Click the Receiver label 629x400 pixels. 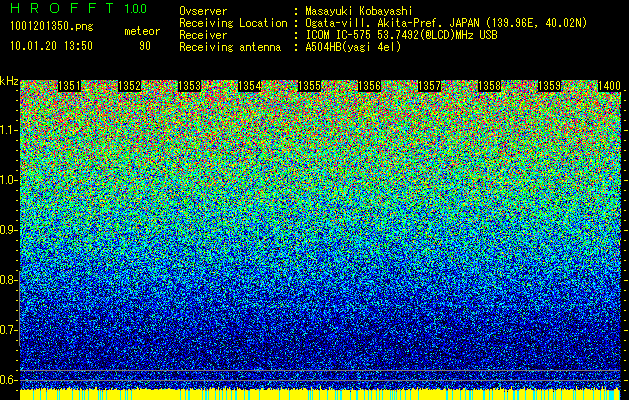pos(203,35)
